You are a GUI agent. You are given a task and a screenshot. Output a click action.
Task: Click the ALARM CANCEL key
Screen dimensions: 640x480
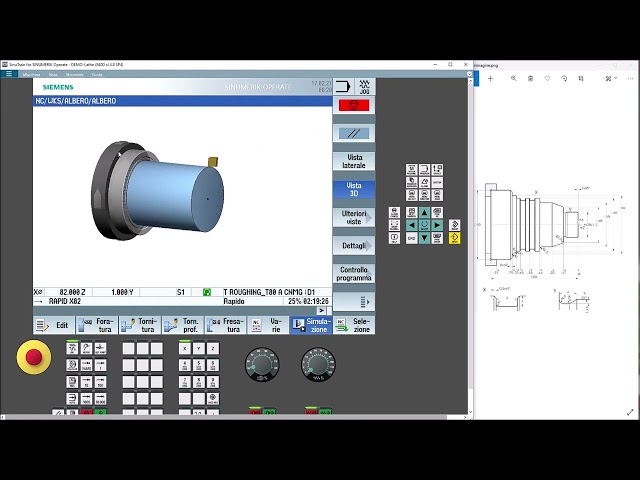tap(394, 212)
